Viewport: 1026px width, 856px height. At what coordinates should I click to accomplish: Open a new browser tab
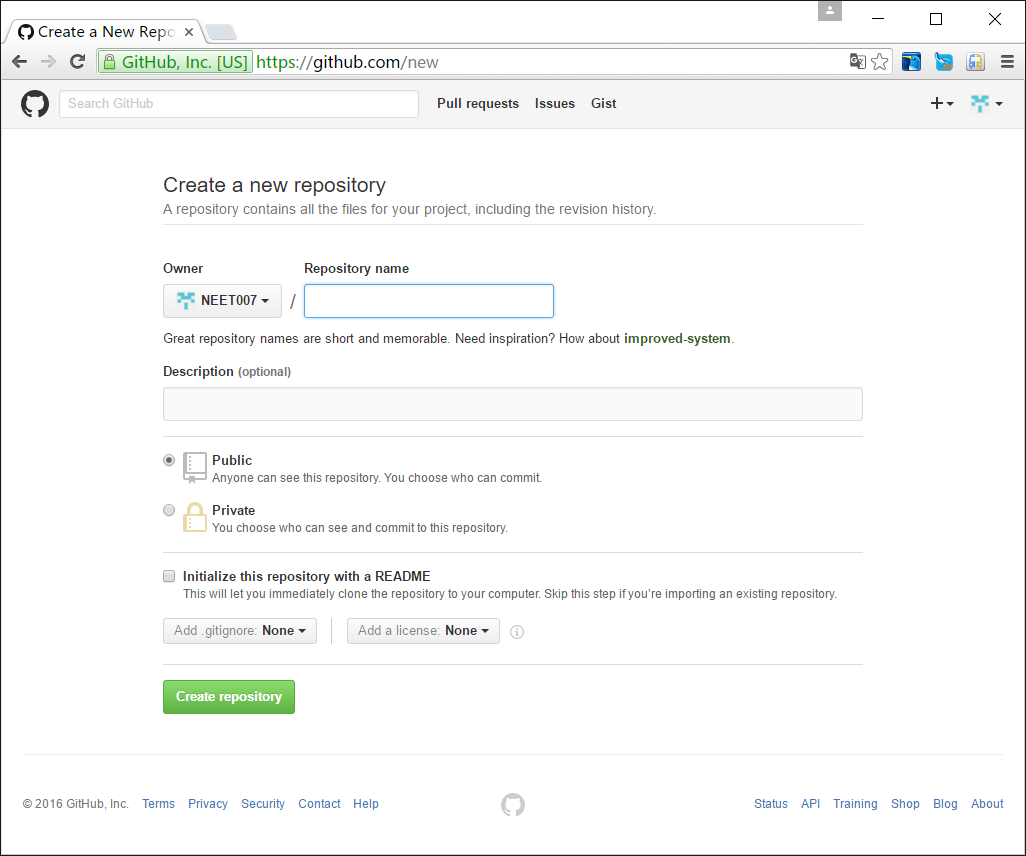click(221, 32)
